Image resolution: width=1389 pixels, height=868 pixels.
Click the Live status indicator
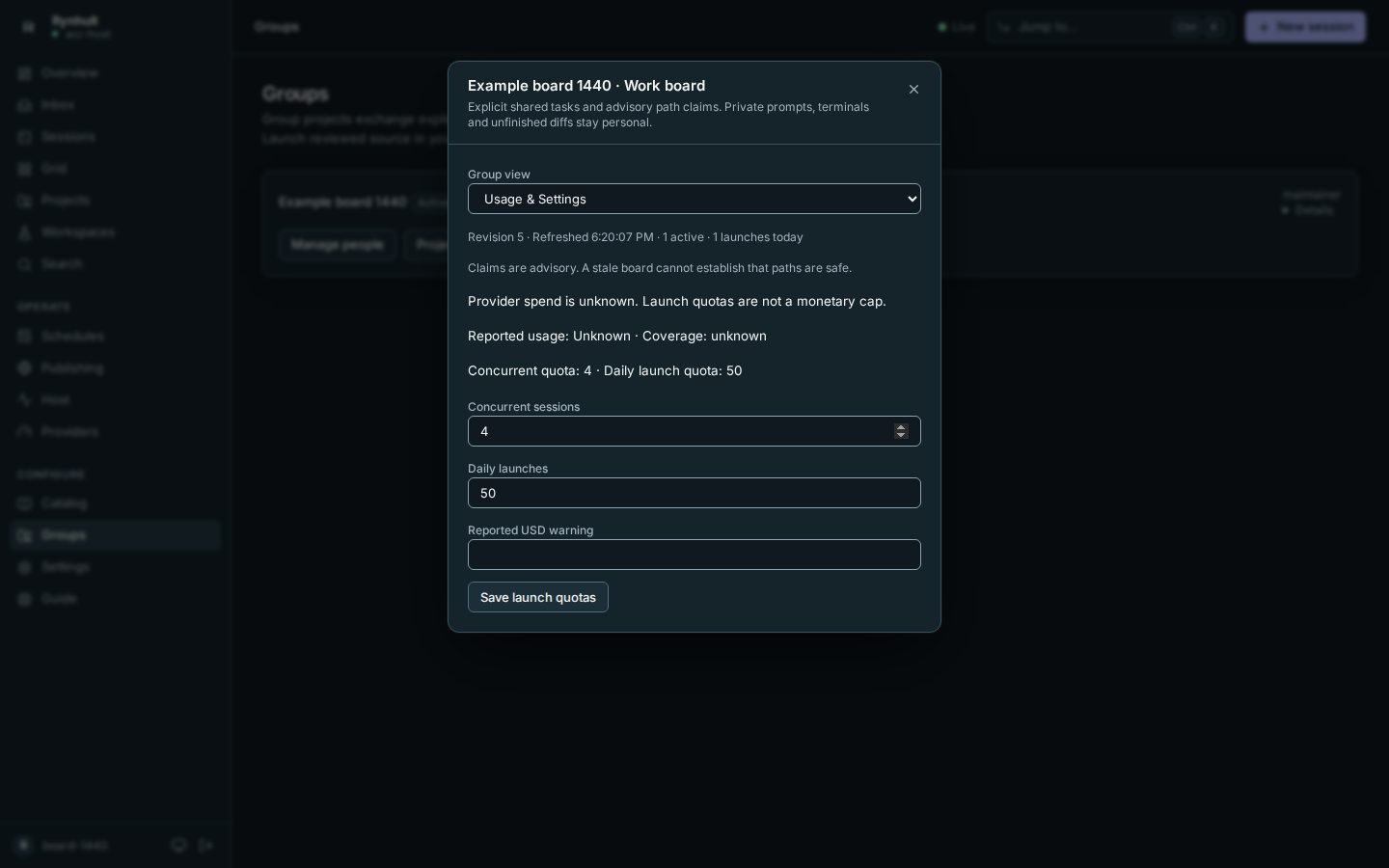pyautogui.click(x=957, y=27)
